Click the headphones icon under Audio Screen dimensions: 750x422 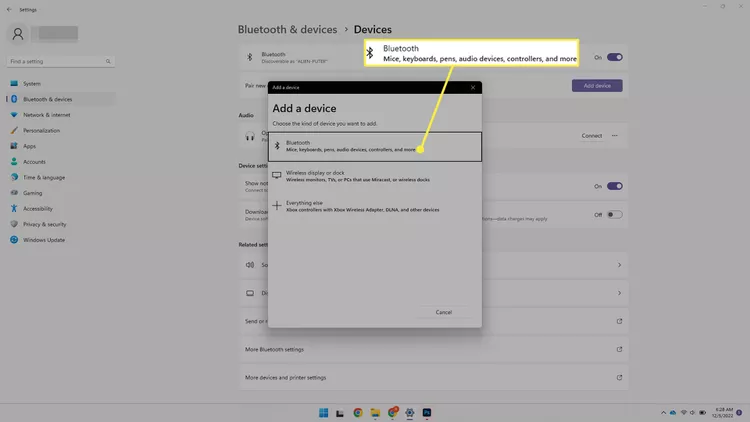pyautogui.click(x=250, y=136)
